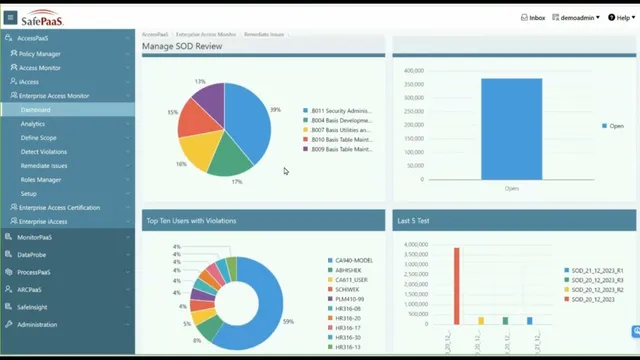This screenshot has width=640, height=360.
Task: Click the tall red SOD_20_12_2023 bar
Action: [456, 286]
